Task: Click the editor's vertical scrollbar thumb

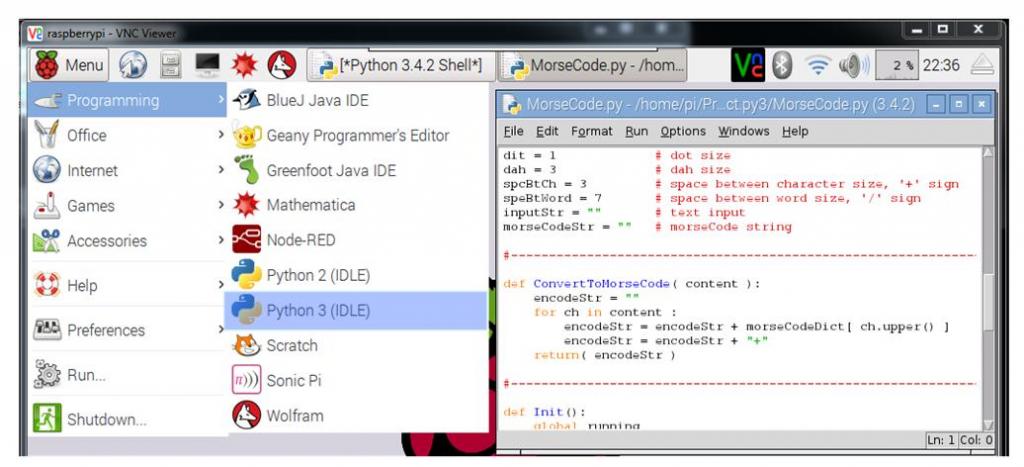Action: (987, 302)
